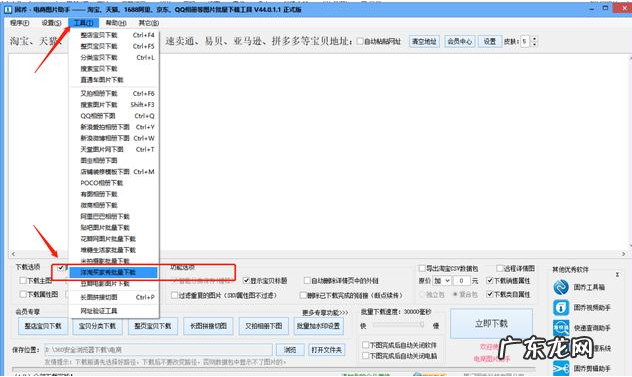632x377 pixels.
Task: Click the large 立即下载 button
Action: coord(491,323)
